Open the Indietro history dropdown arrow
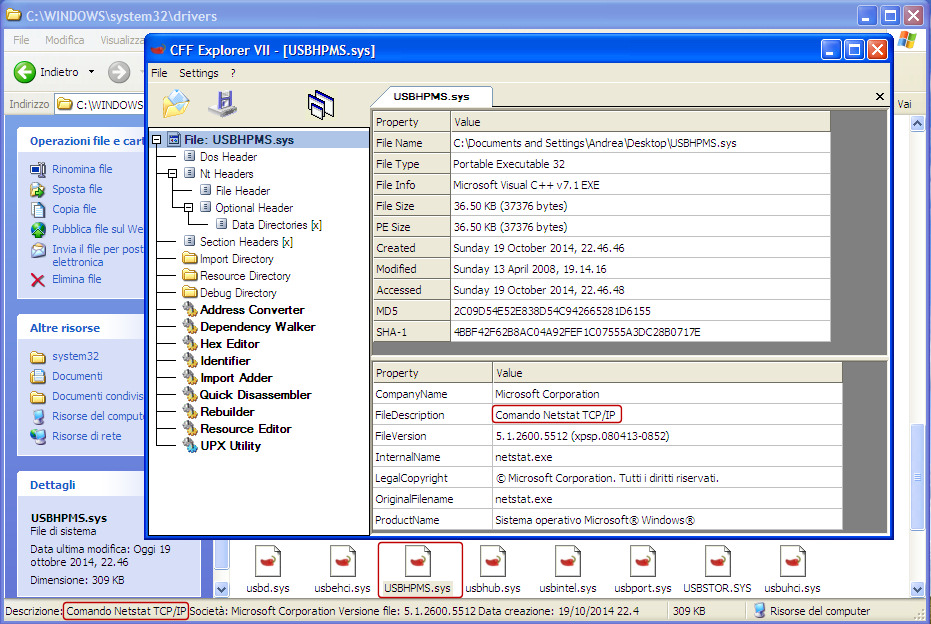 click(91, 72)
